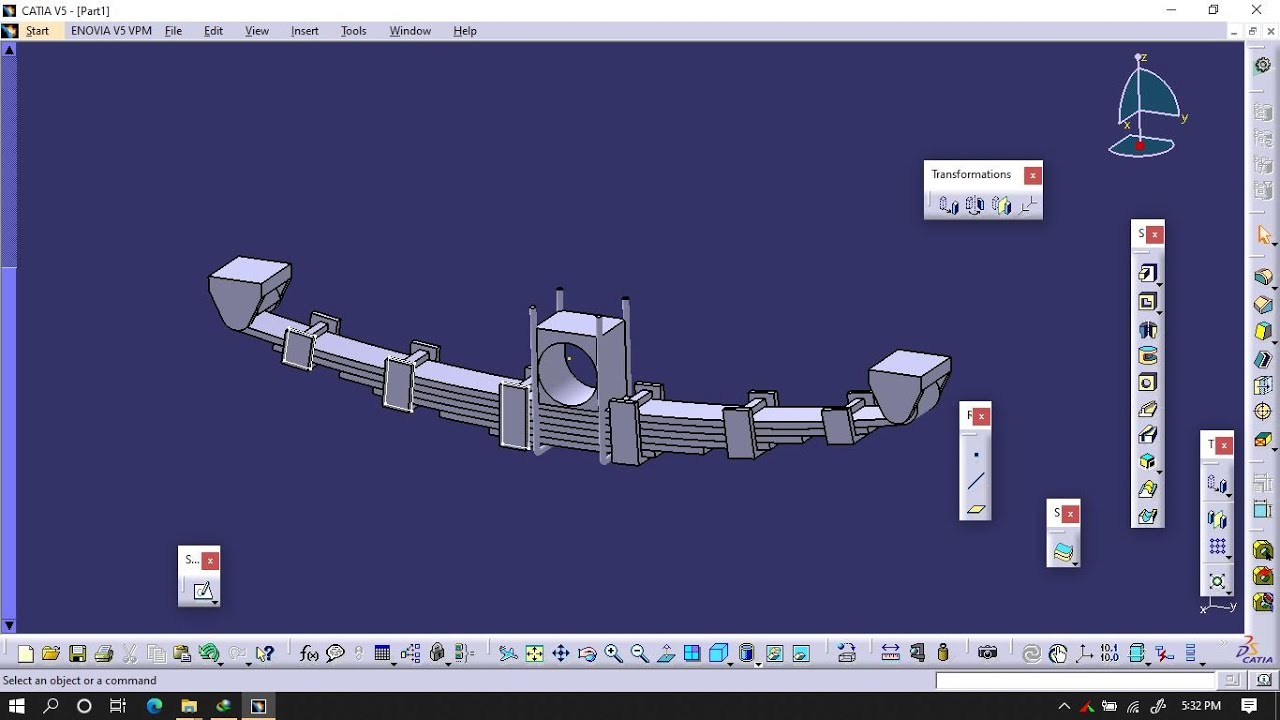Select the Hole tool in floating toolbar

click(1147, 382)
